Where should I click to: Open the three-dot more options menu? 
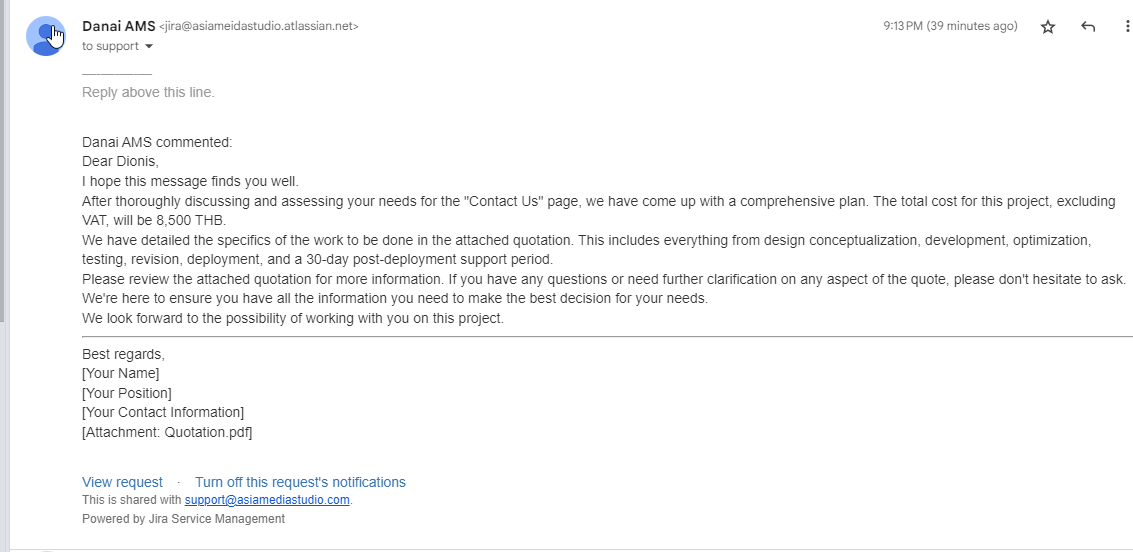[x=1127, y=27]
